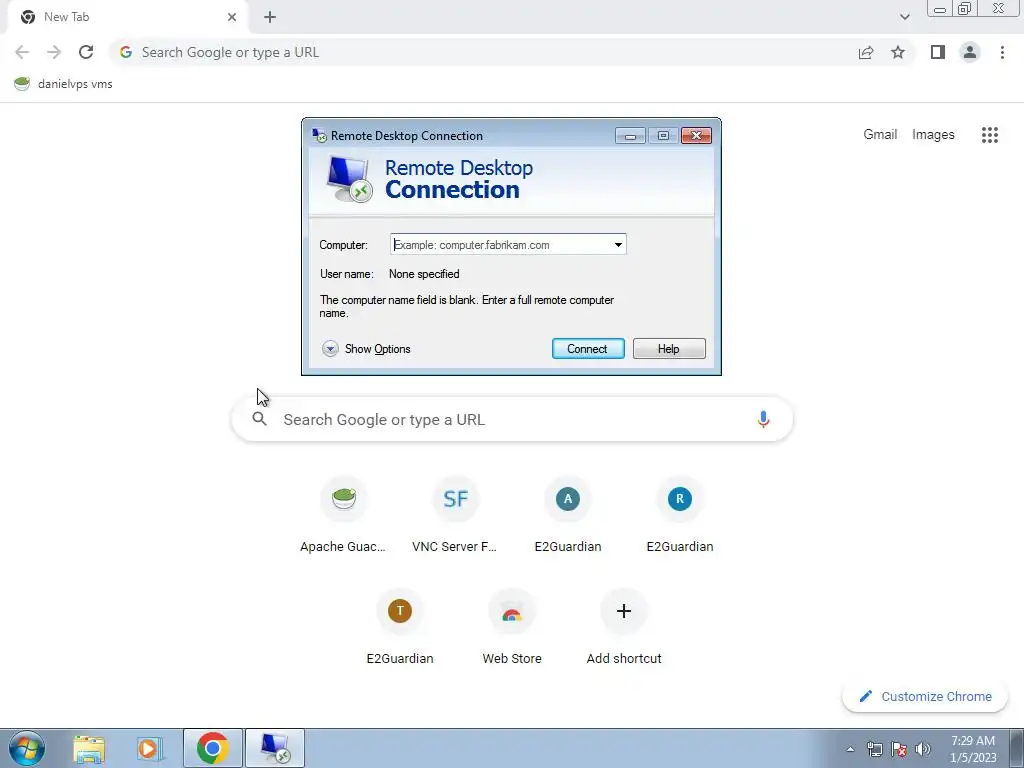Click the Help button in the Remote Desktop dialog
The image size is (1024, 768).
(669, 349)
